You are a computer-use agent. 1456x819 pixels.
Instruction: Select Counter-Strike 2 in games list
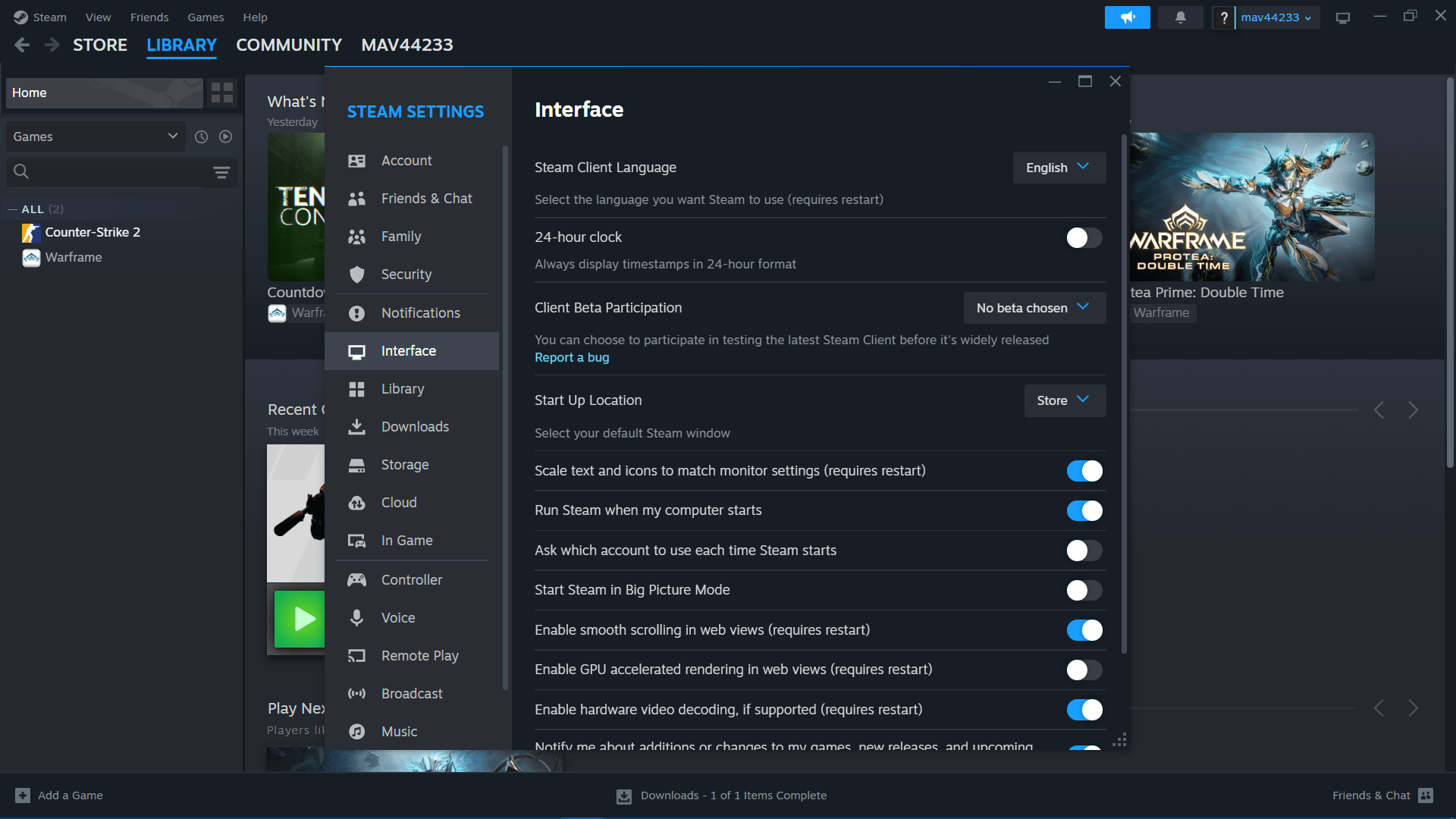(93, 232)
